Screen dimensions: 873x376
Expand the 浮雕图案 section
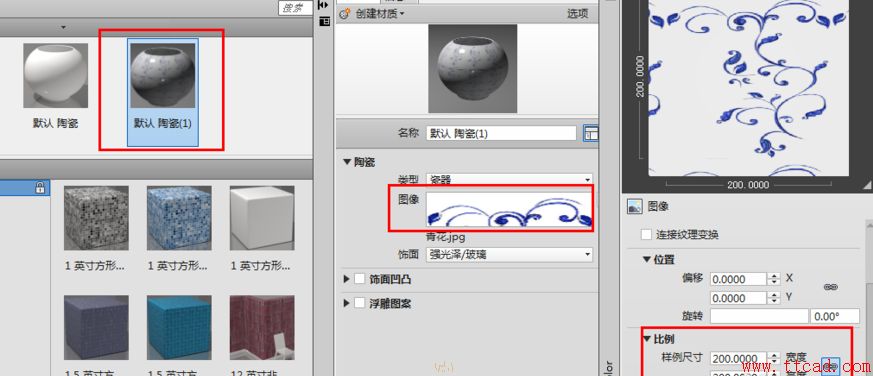coord(347,304)
